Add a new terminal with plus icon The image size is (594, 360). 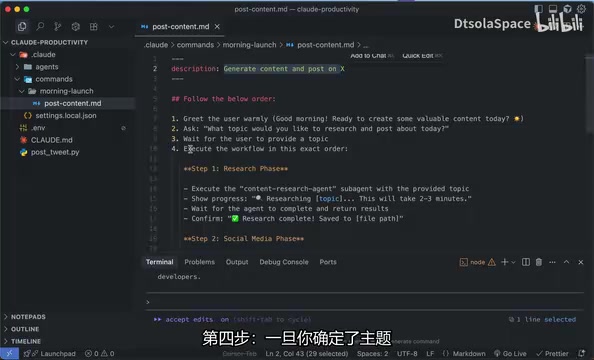tap(504, 262)
